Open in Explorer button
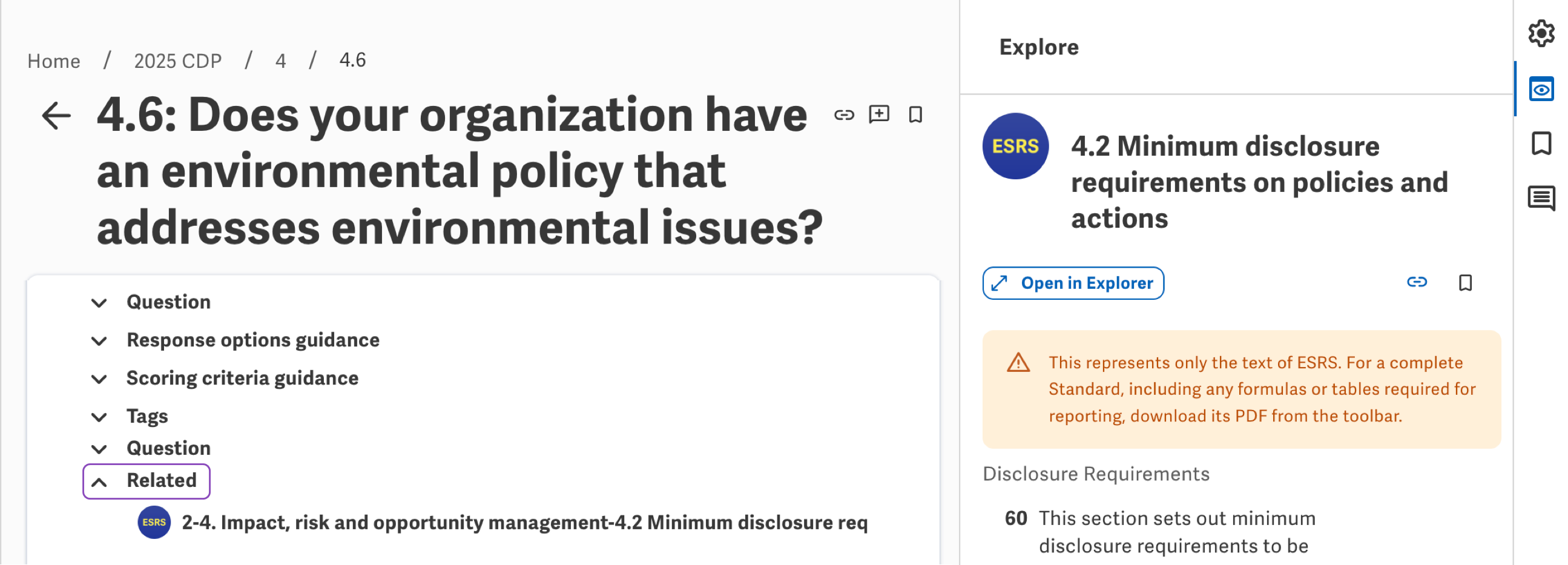 pos(1073,284)
